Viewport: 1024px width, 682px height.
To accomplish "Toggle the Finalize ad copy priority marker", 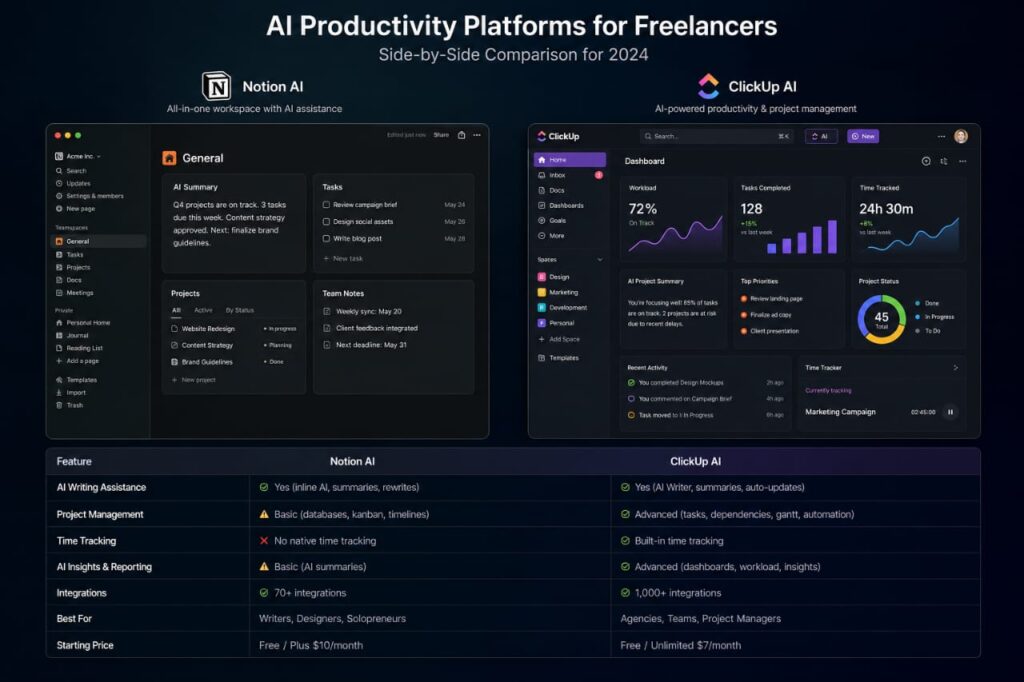I will pyautogui.click(x=744, y=315).
